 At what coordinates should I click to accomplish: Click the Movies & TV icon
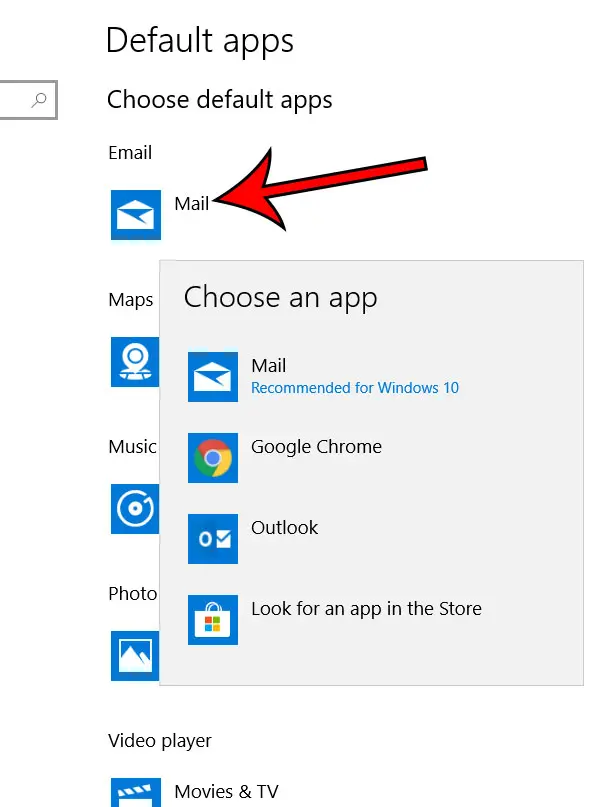click(x=136, y=793)
